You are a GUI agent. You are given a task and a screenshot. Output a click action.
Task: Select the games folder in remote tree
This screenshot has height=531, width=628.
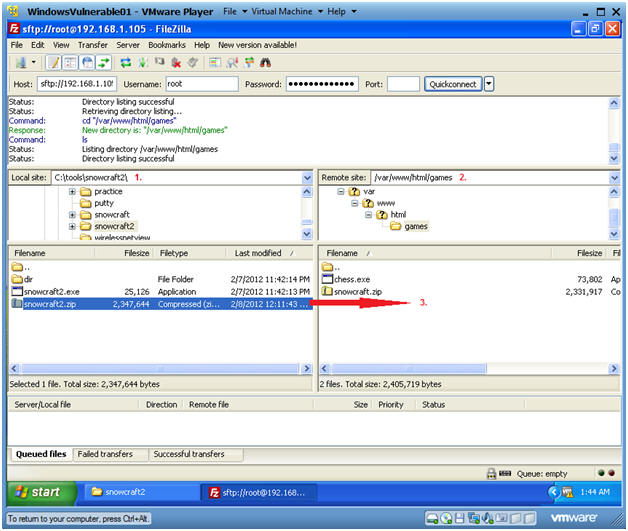coord(416,227)
